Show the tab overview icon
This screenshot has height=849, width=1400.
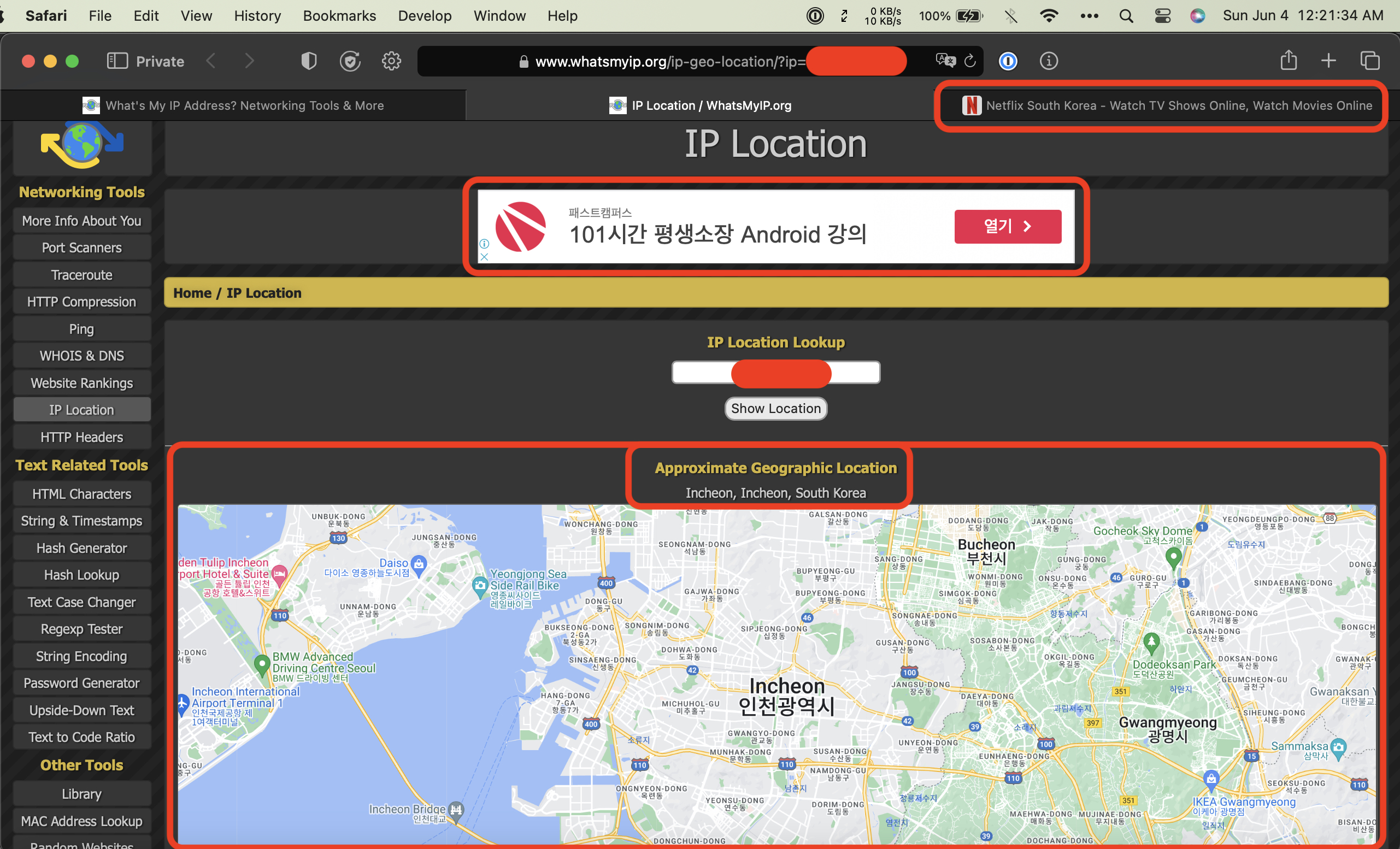[1369, 60]
